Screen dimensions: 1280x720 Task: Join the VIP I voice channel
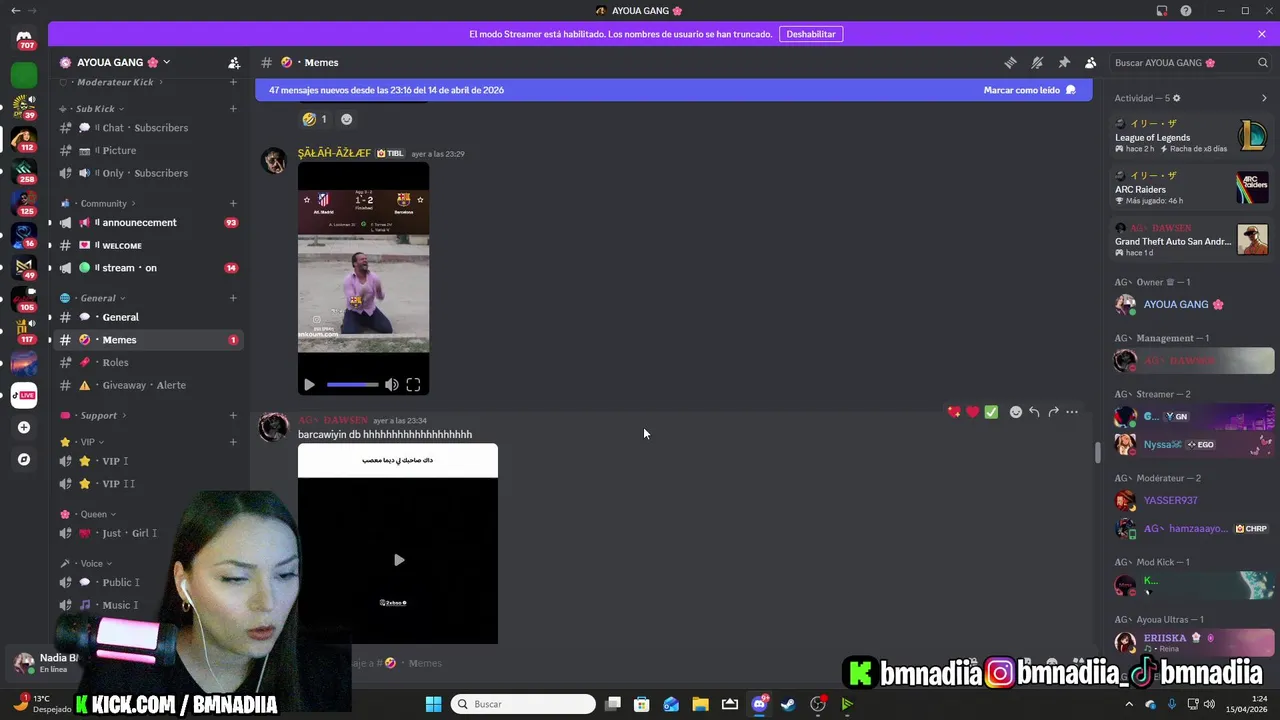pos(148,461)
